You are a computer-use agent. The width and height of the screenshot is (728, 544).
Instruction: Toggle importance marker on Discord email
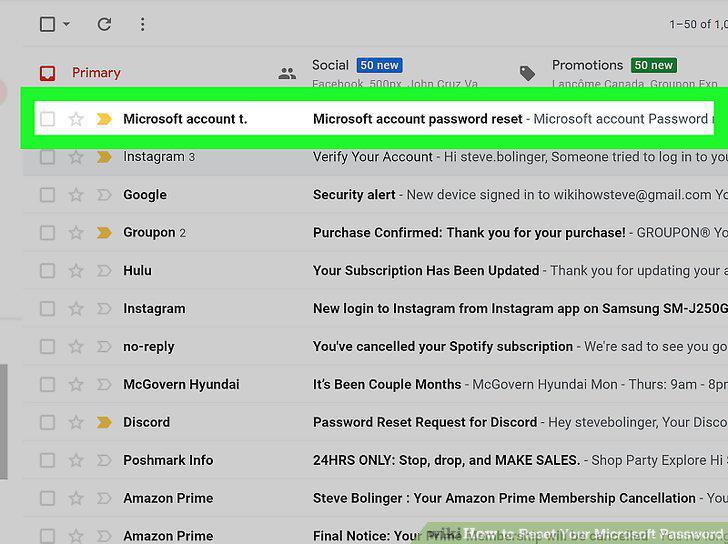pos(104,422)
